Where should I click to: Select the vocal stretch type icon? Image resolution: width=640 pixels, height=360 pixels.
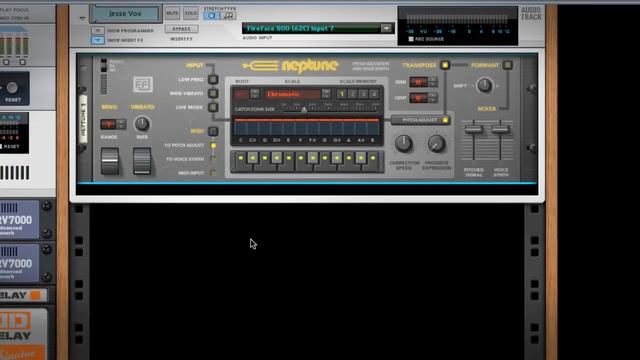pos(212,16)
